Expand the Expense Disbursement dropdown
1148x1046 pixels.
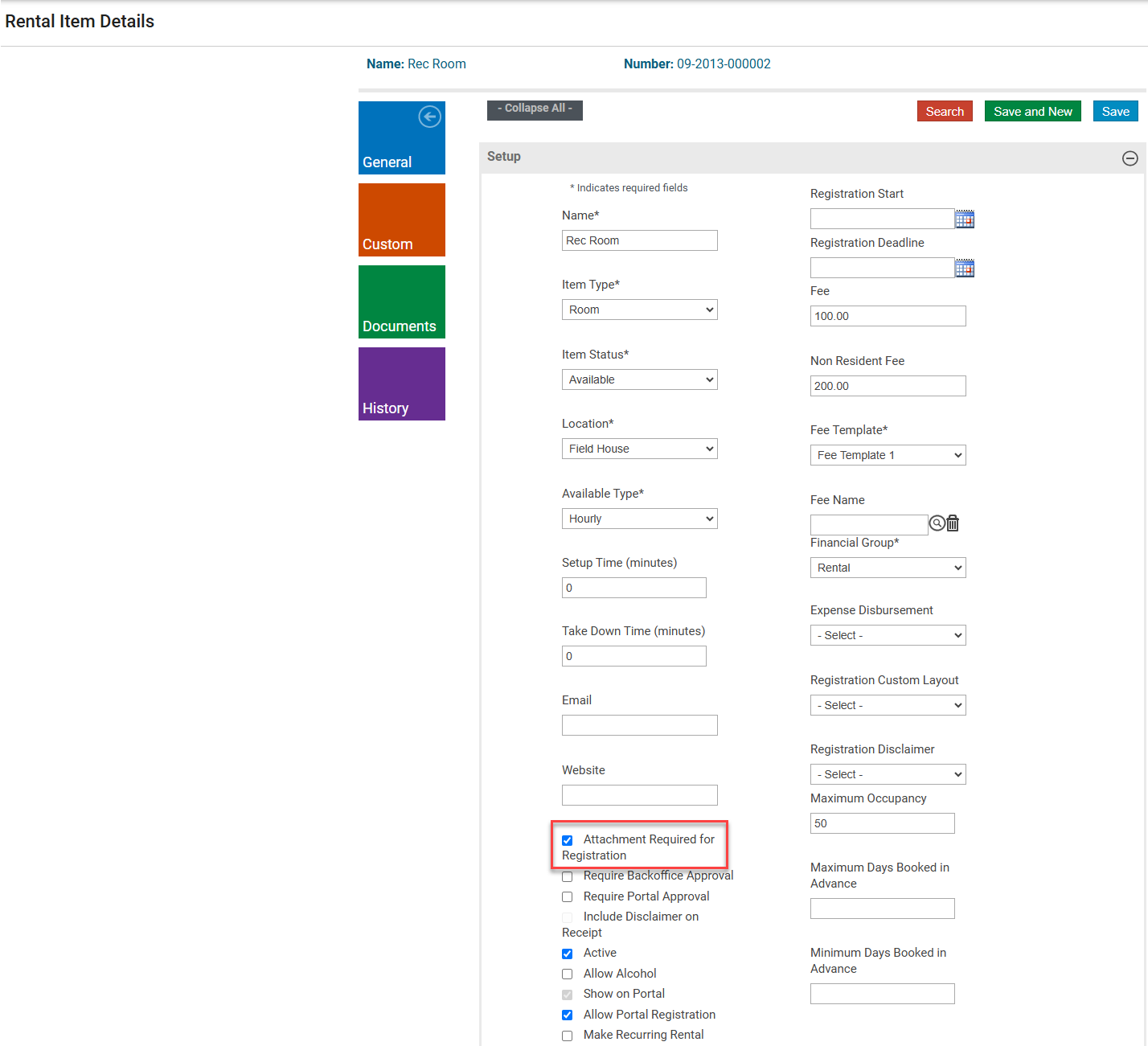[x=888, y=635]
